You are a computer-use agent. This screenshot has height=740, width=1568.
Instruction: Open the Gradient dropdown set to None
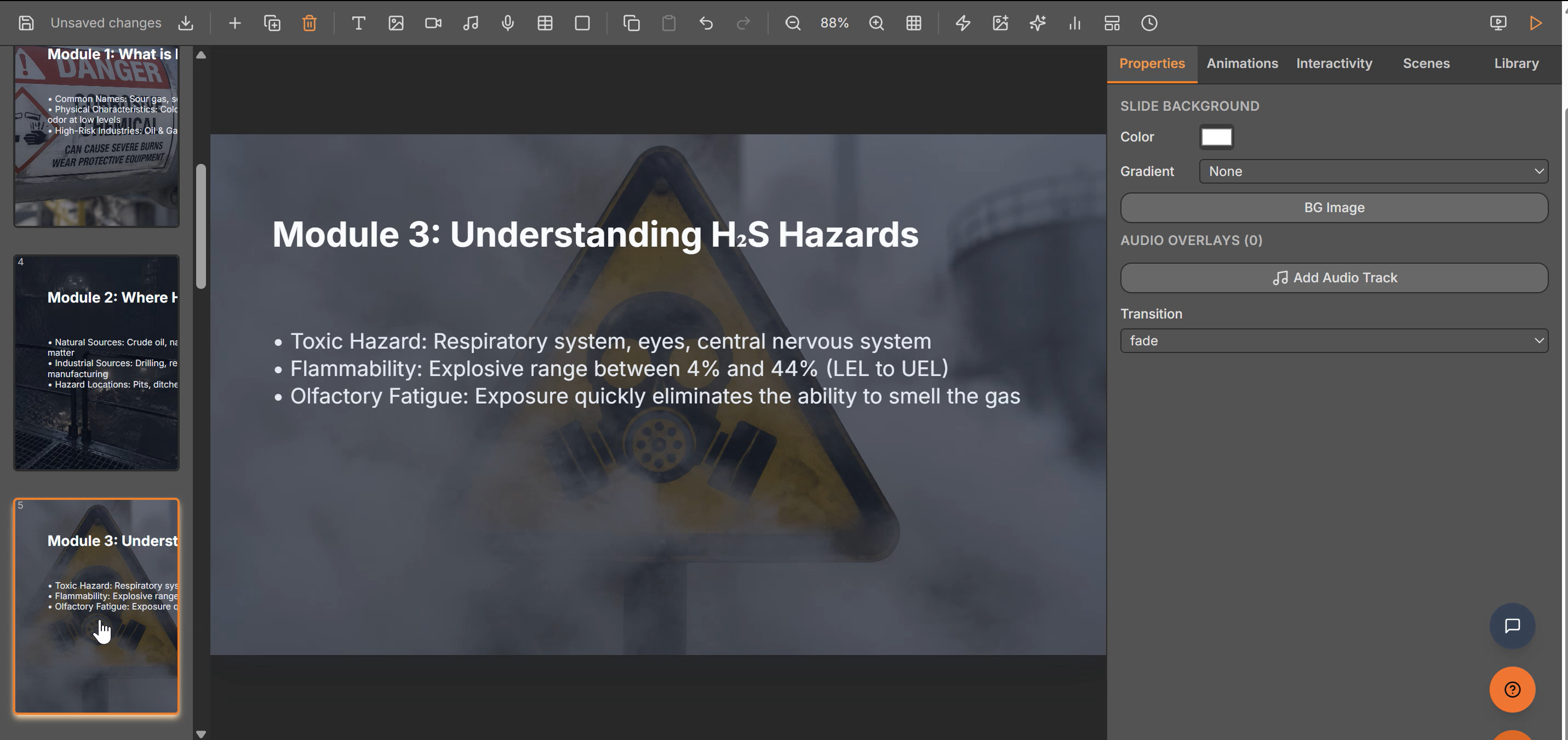coord(1374,171)
